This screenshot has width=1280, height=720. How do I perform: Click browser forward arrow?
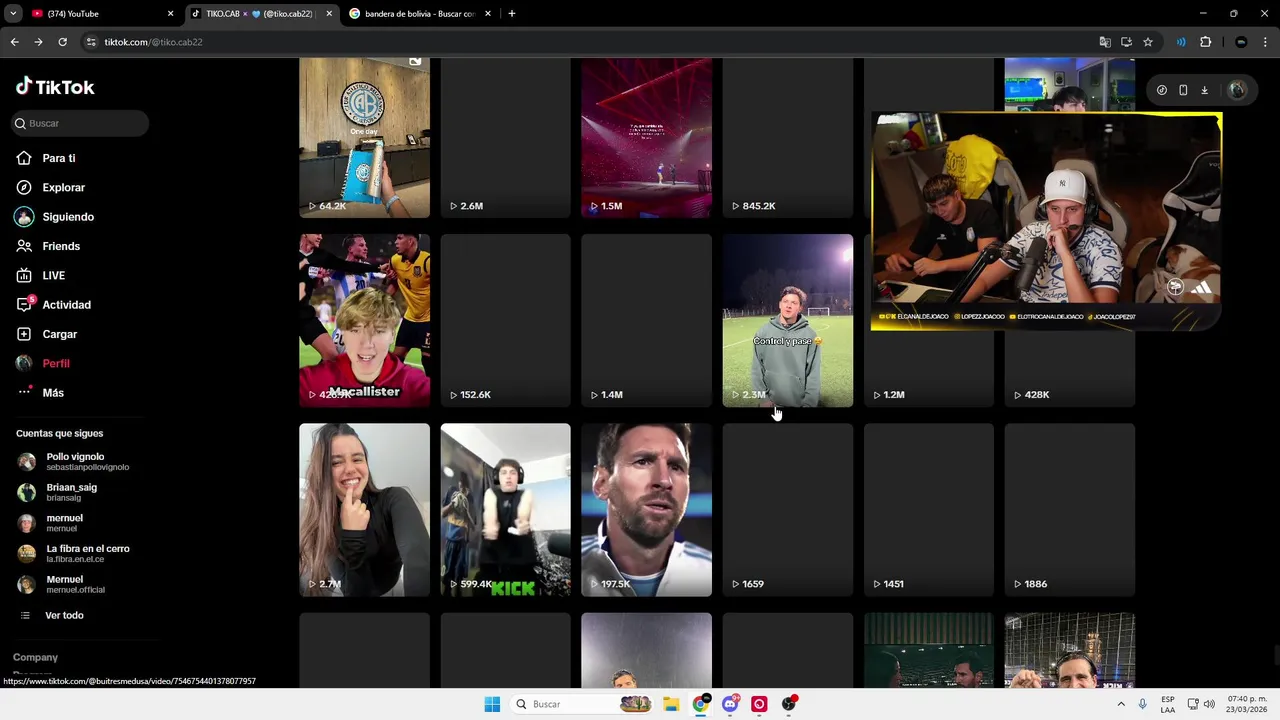38,42
